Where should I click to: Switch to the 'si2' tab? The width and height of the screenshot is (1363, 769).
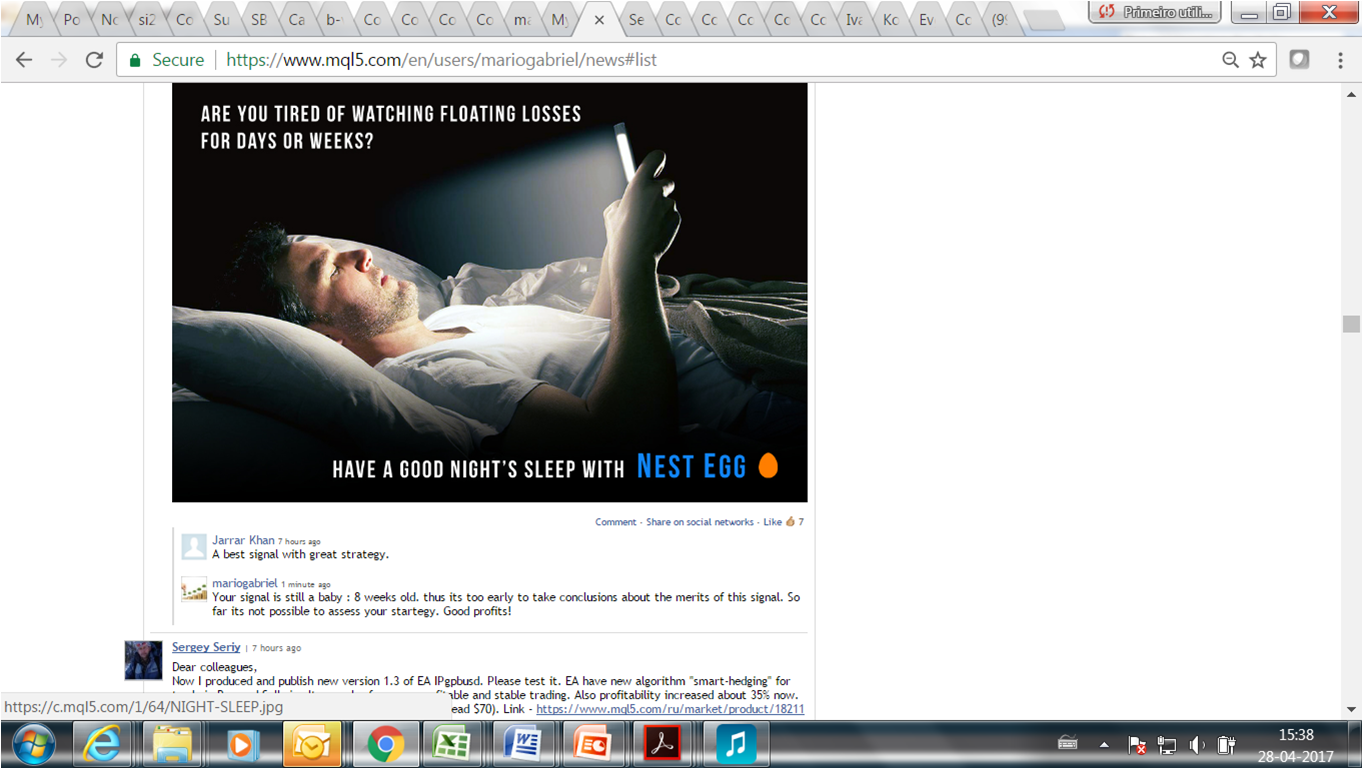(x=146, y=20)
